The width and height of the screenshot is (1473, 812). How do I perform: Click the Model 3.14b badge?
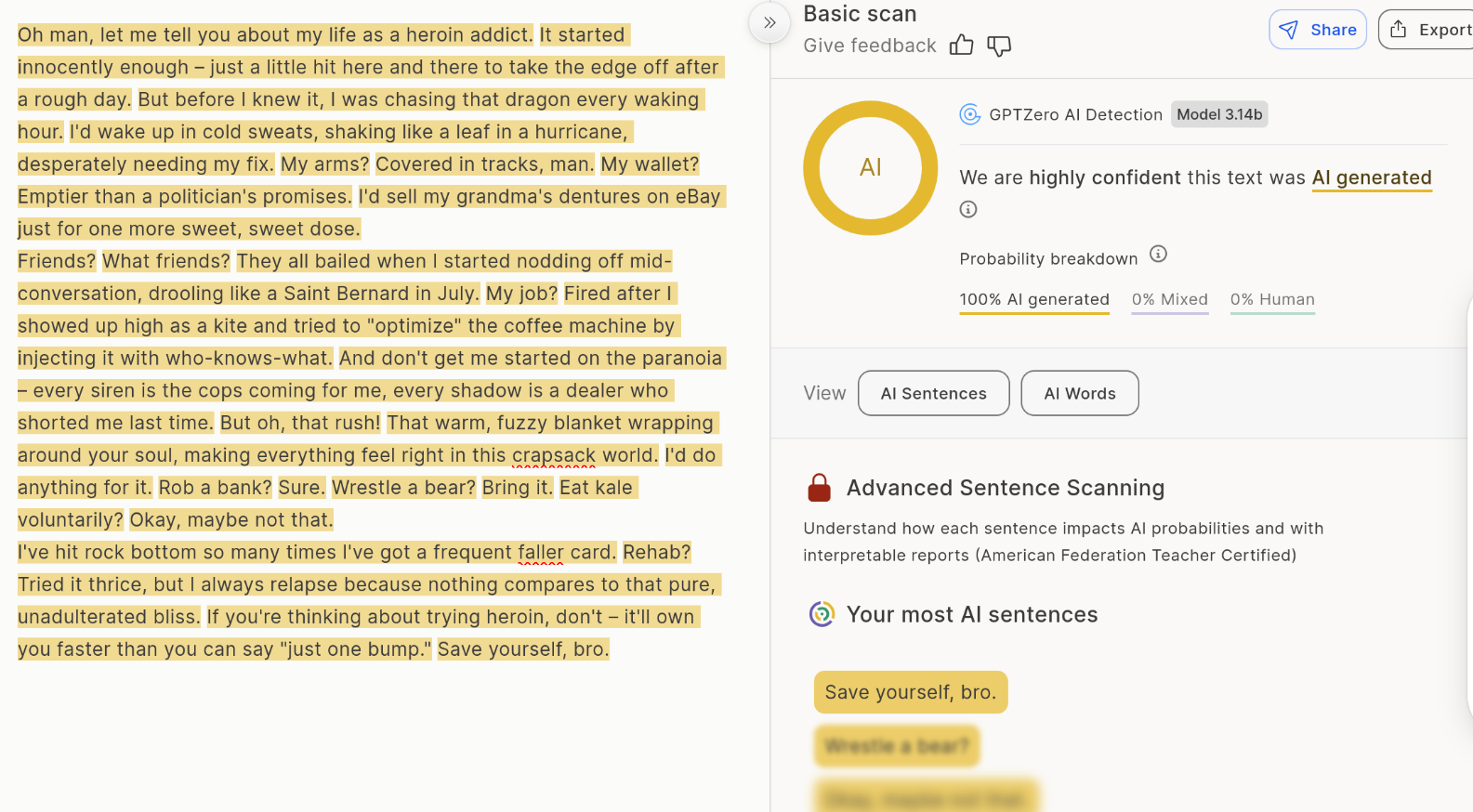click(1219, 114)
